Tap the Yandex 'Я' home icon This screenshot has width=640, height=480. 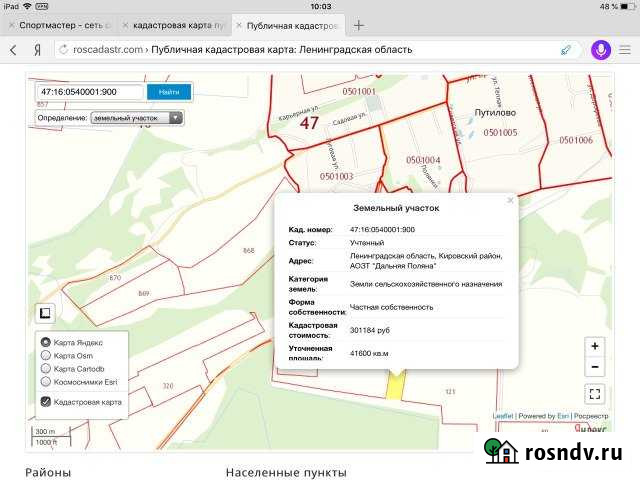(37, 49)
